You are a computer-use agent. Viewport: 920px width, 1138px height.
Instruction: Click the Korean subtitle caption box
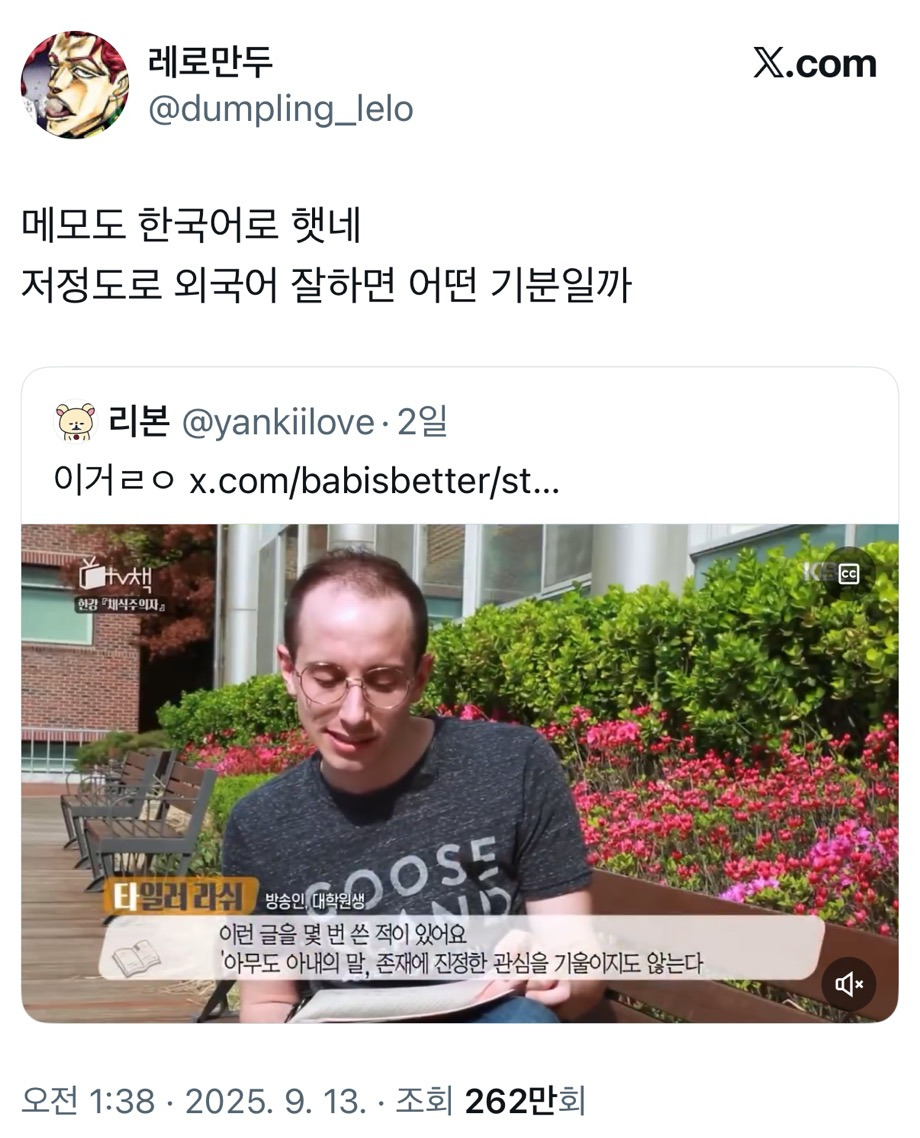tap(461, 948)
